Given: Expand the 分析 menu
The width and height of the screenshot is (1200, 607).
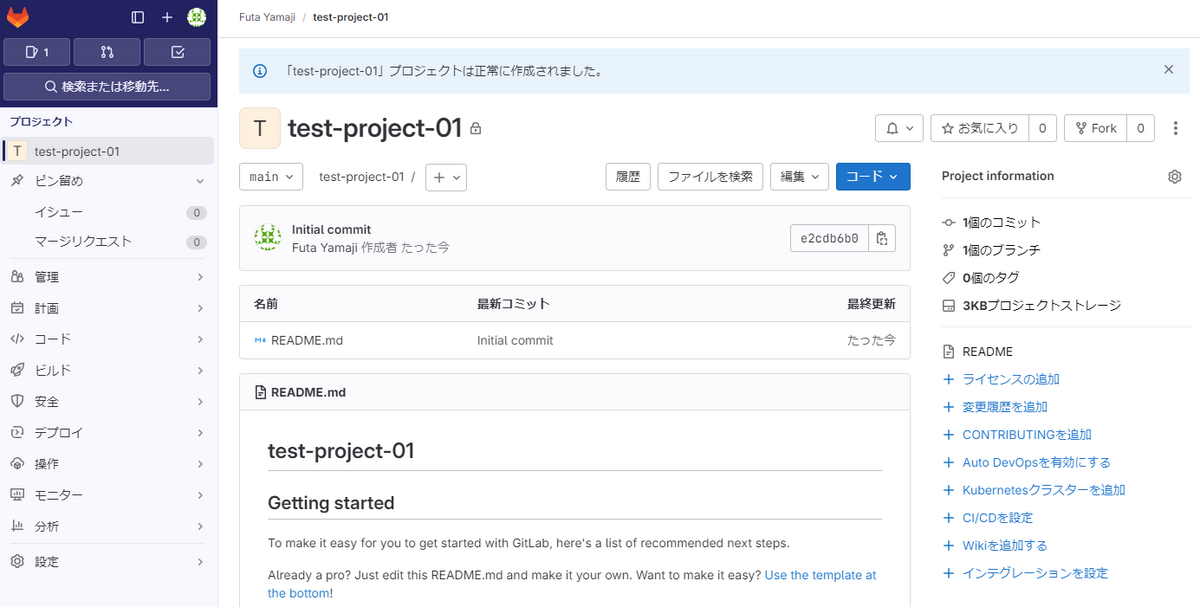Looking at the screenshot, I should tap(108, 526).
